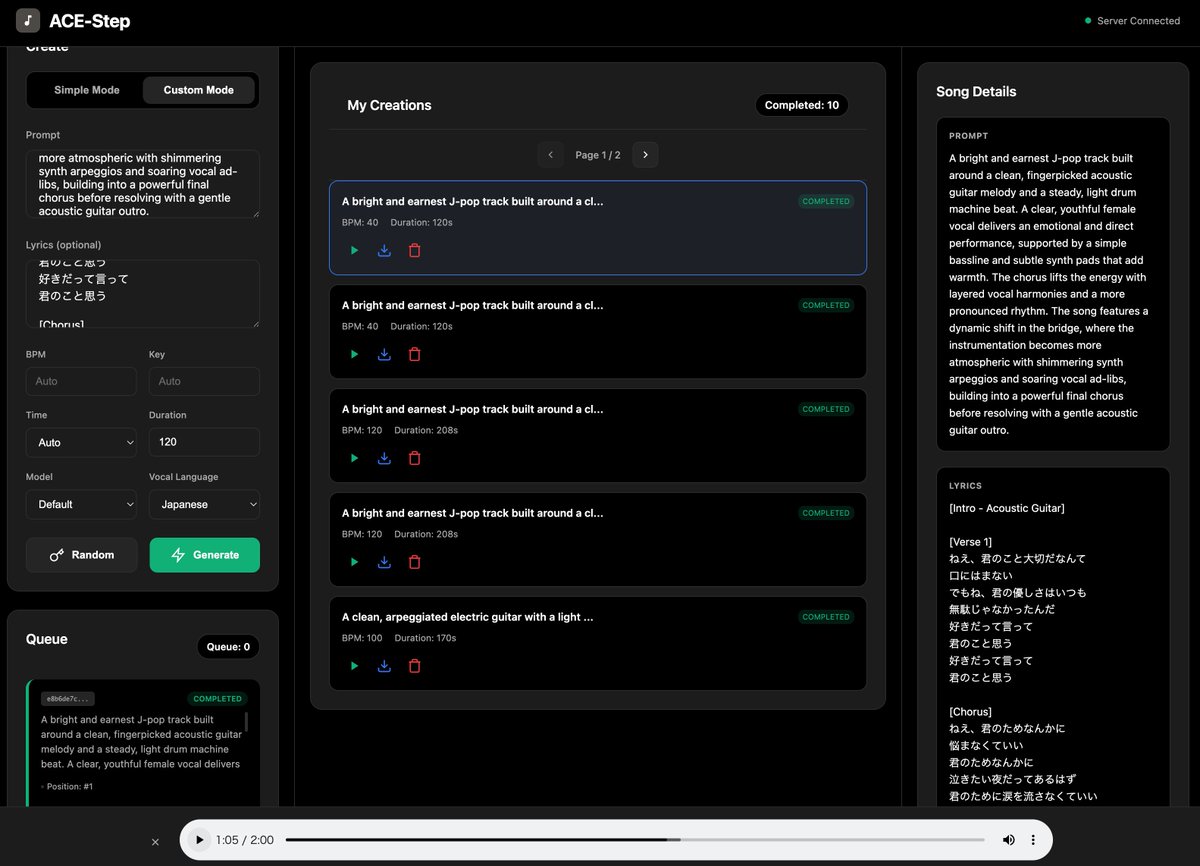
Task: Delete the highlighted BPM 40 track
Action: tap(415, 250)
